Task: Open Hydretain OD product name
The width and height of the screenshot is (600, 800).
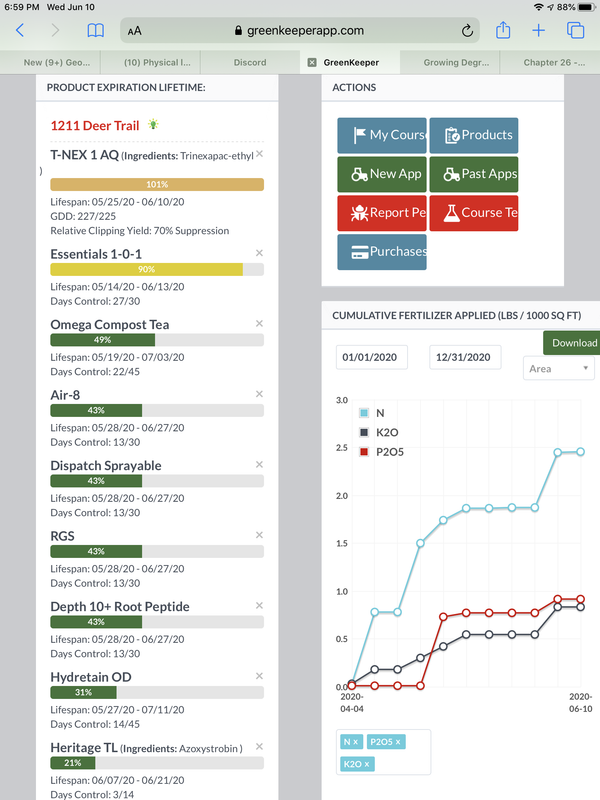Action: [91, 677]
